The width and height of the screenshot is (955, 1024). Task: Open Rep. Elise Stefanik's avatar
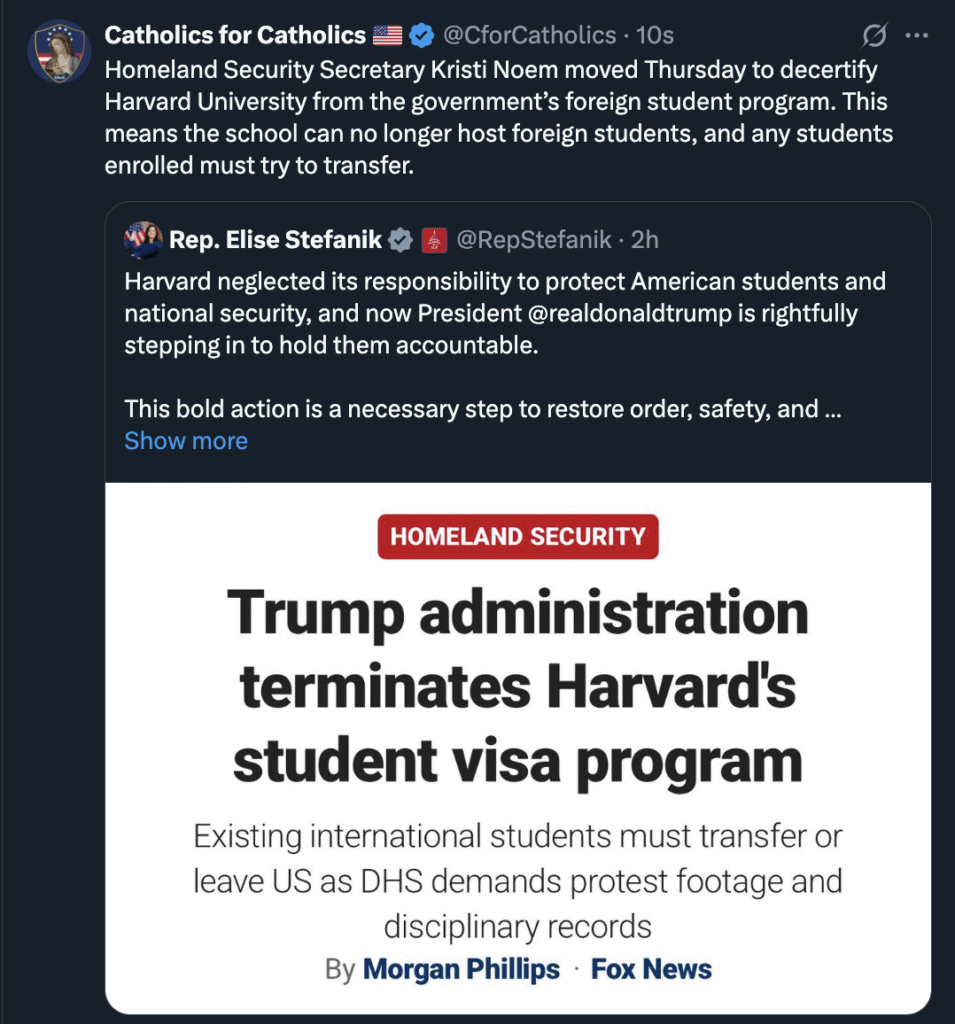(143, 240)
